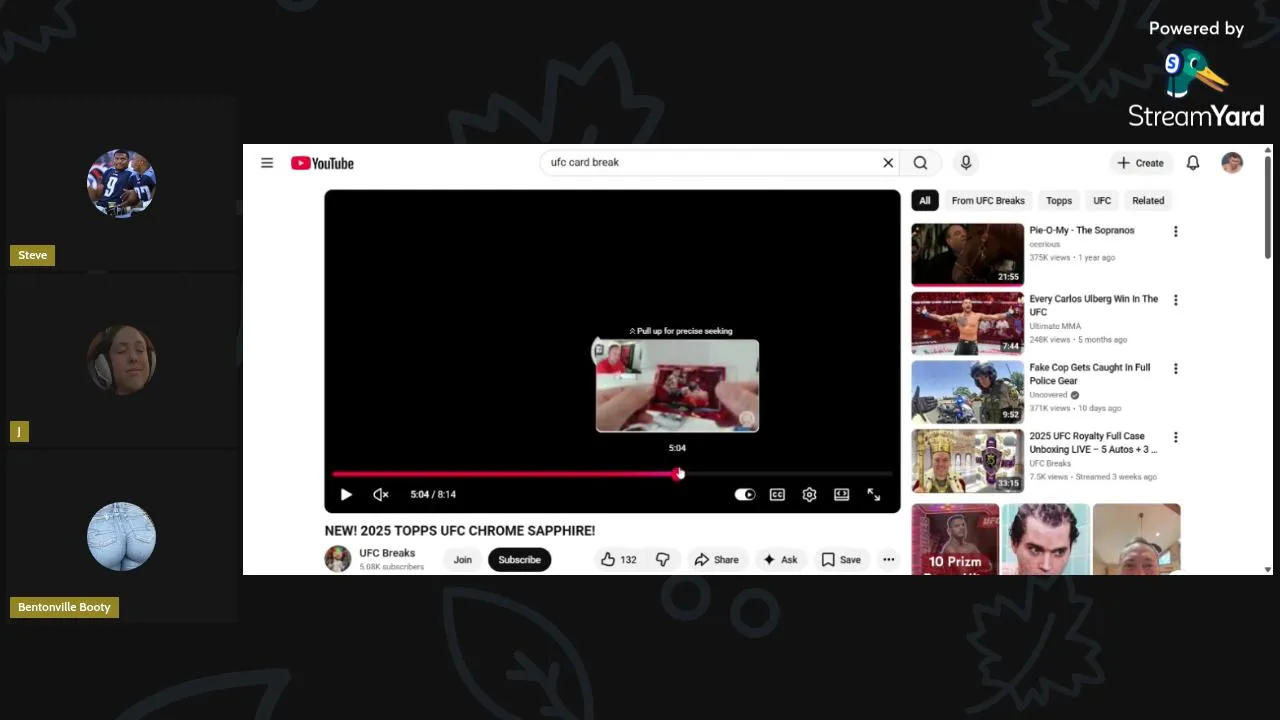The image size is (1280, 720).
Task: Open the UFC Breaks channel avatar
Action: (x=338, y=559)
